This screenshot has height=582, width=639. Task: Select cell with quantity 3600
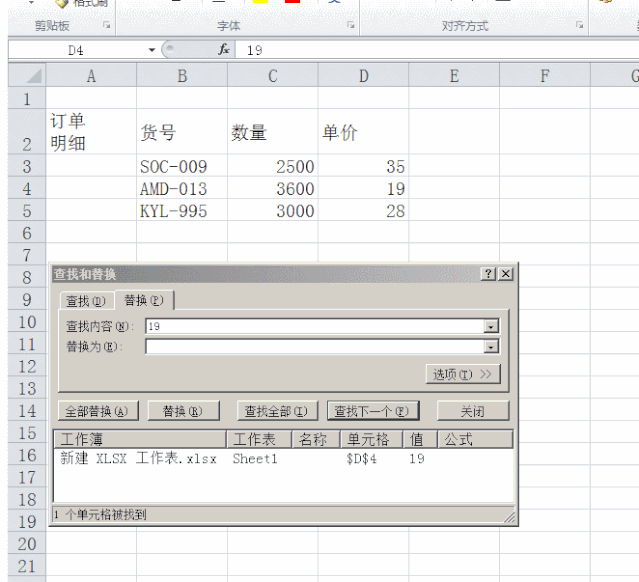coord(273,188)
